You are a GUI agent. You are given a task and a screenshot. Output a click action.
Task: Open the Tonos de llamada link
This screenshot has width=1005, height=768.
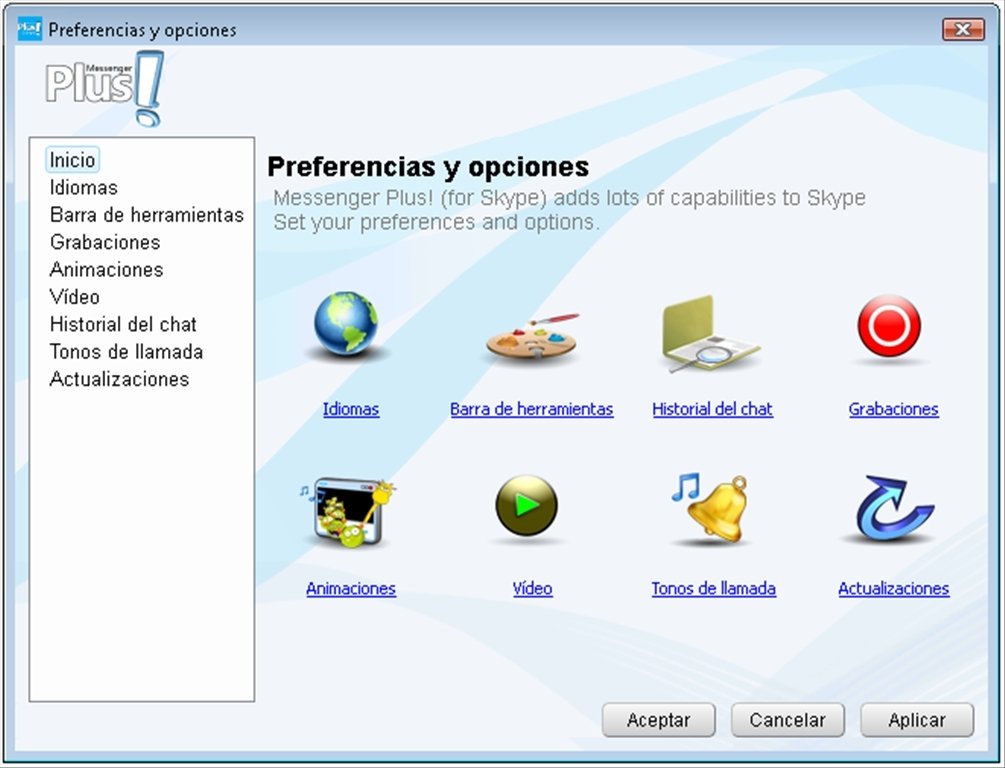pyautogui.click(x=713, y=589)
